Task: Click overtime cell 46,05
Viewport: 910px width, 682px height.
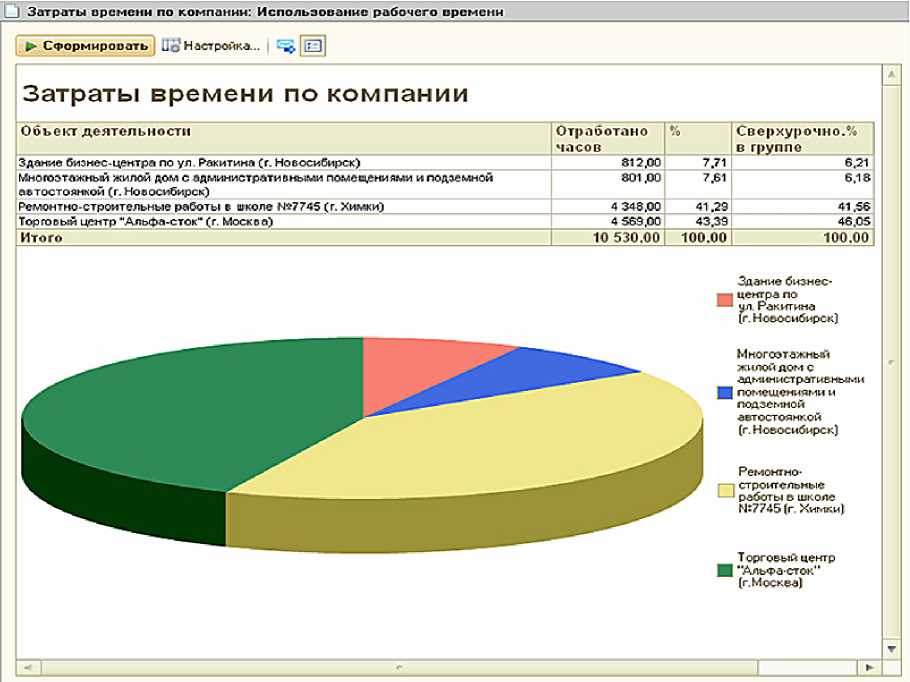Action: pyautogui.click(x=854, y=222)
